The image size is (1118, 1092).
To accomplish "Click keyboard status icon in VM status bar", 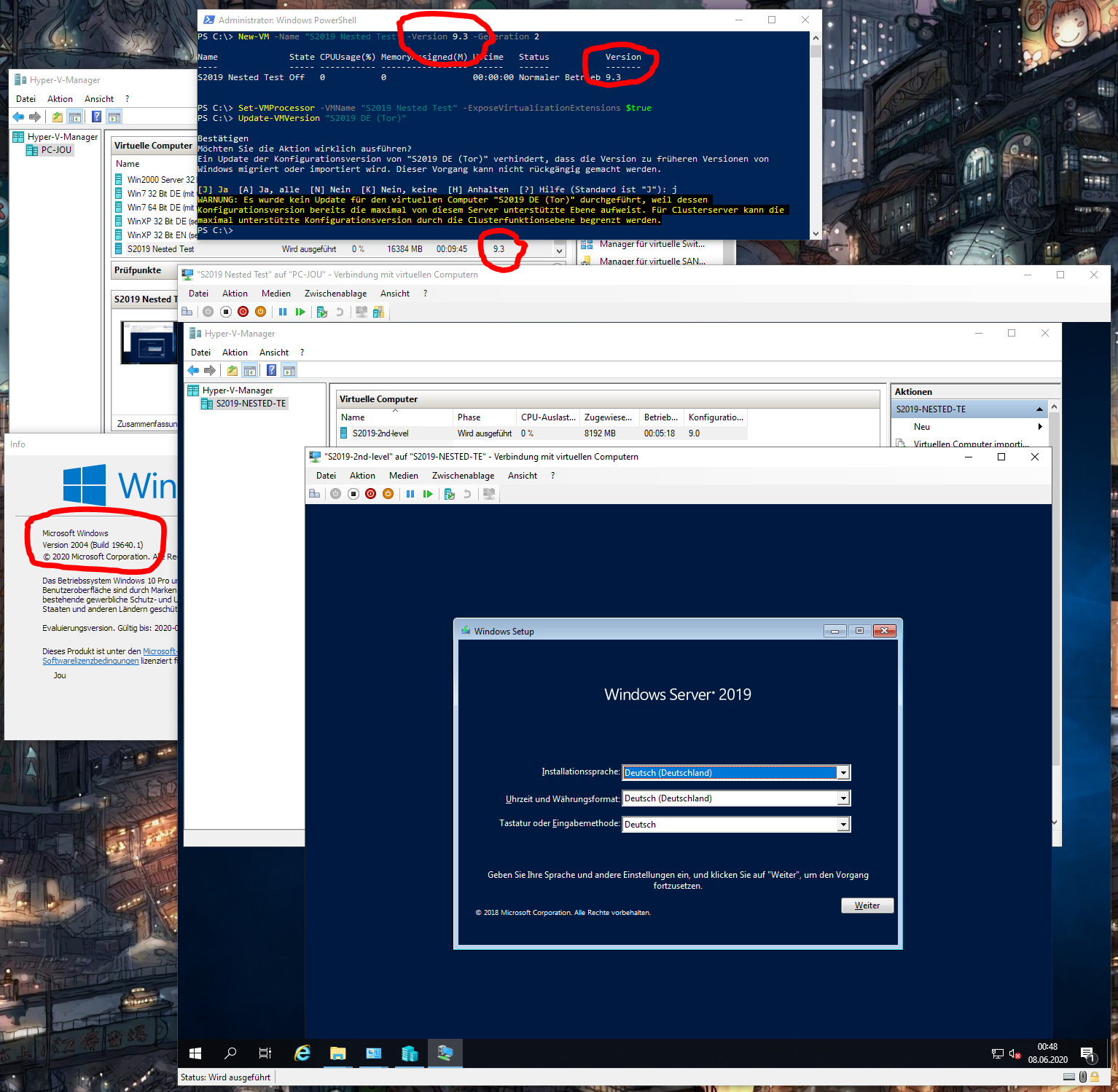I will coord(1068,1077).
